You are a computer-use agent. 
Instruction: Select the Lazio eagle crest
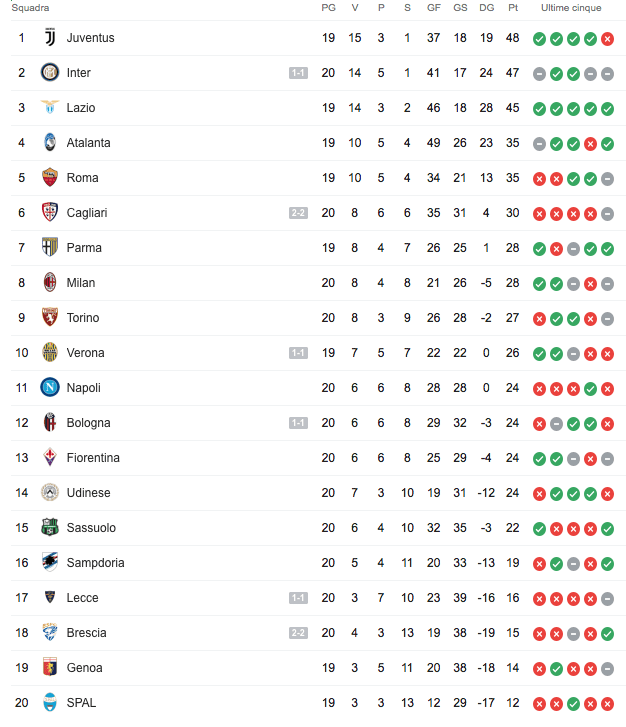click(50, 108)
